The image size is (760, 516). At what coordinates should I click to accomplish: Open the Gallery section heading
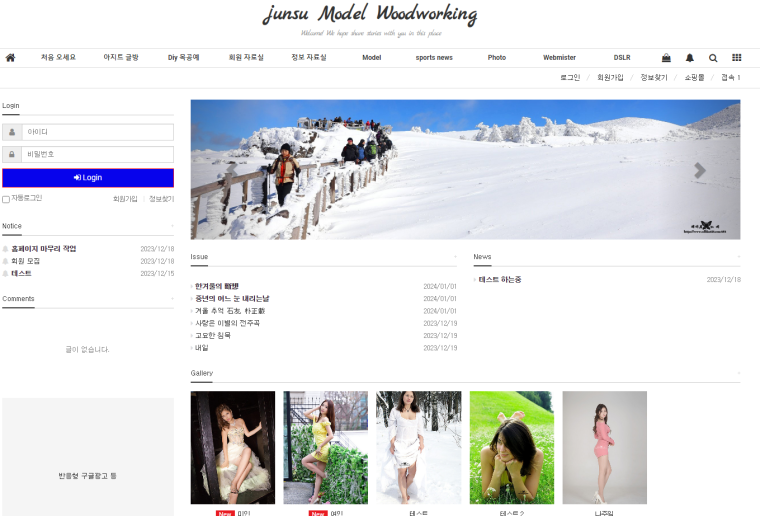click(x=202, y=373)
